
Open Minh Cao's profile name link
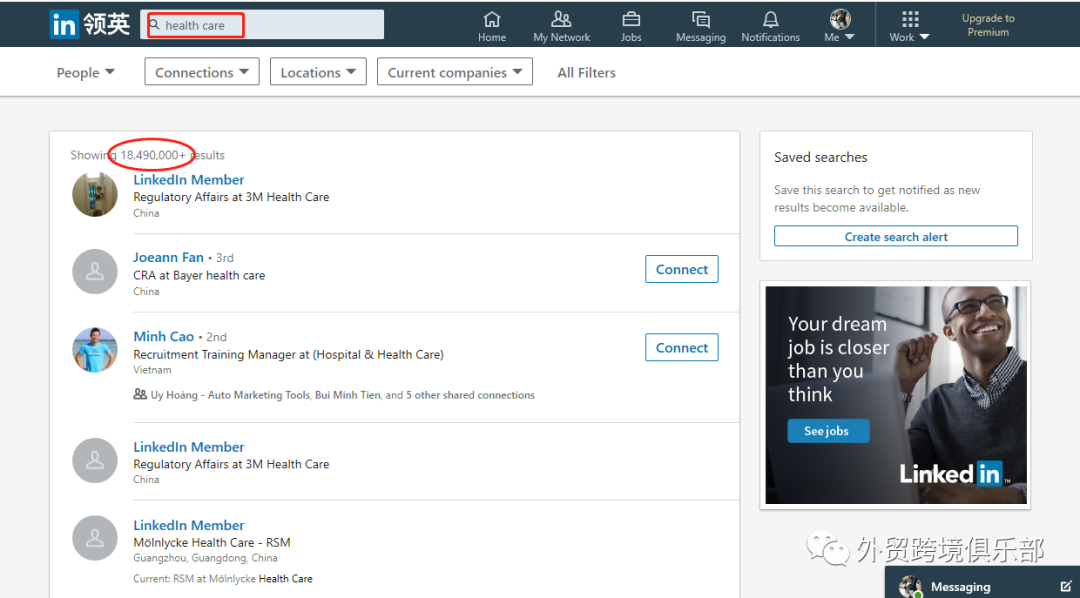click(164, 336)
